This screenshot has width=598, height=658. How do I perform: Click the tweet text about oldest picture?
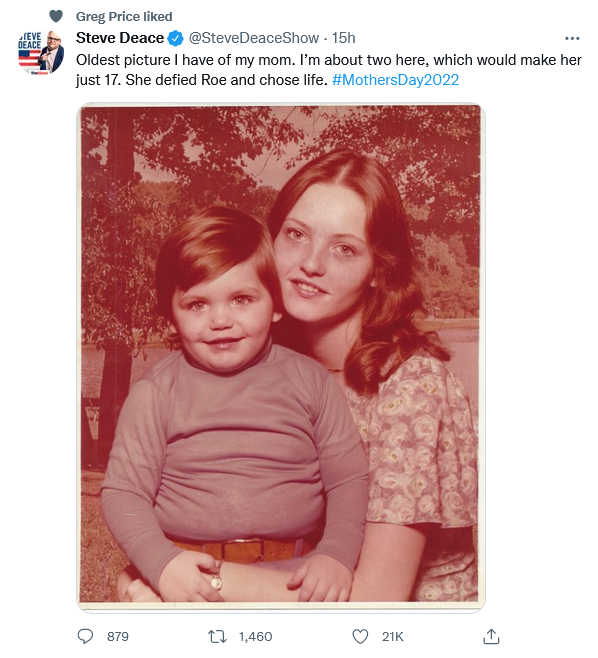coord(329,70)
